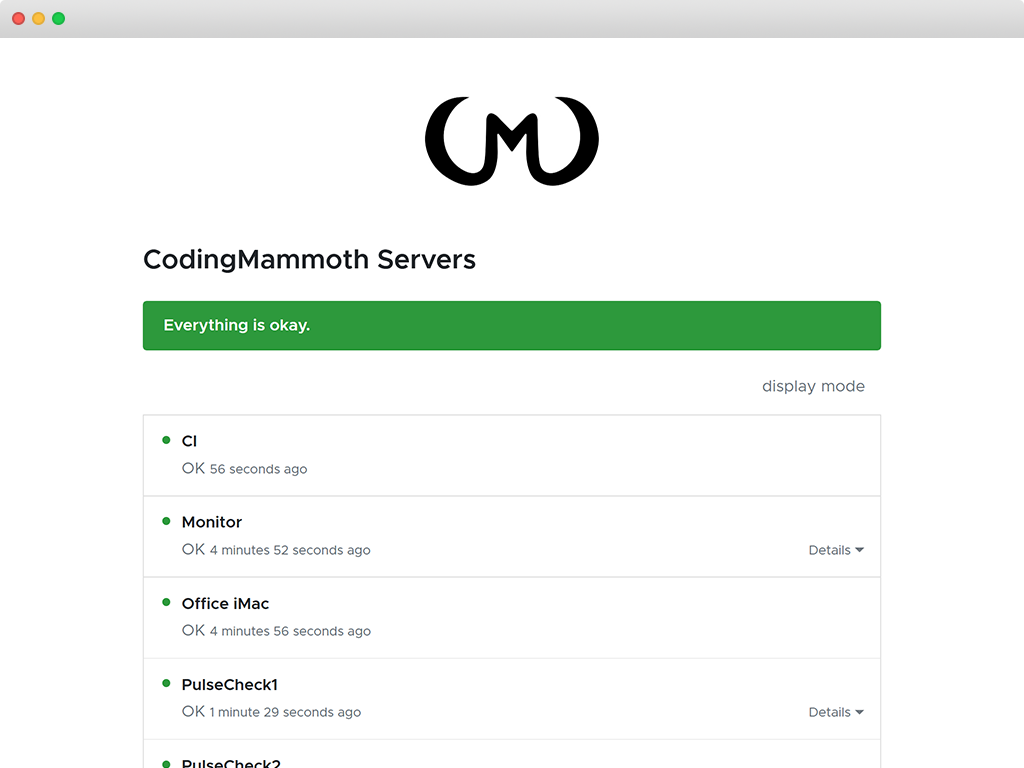The image size is (1024, 768).
Task: Click the green zoom traffic light
Action: (58, 18)
